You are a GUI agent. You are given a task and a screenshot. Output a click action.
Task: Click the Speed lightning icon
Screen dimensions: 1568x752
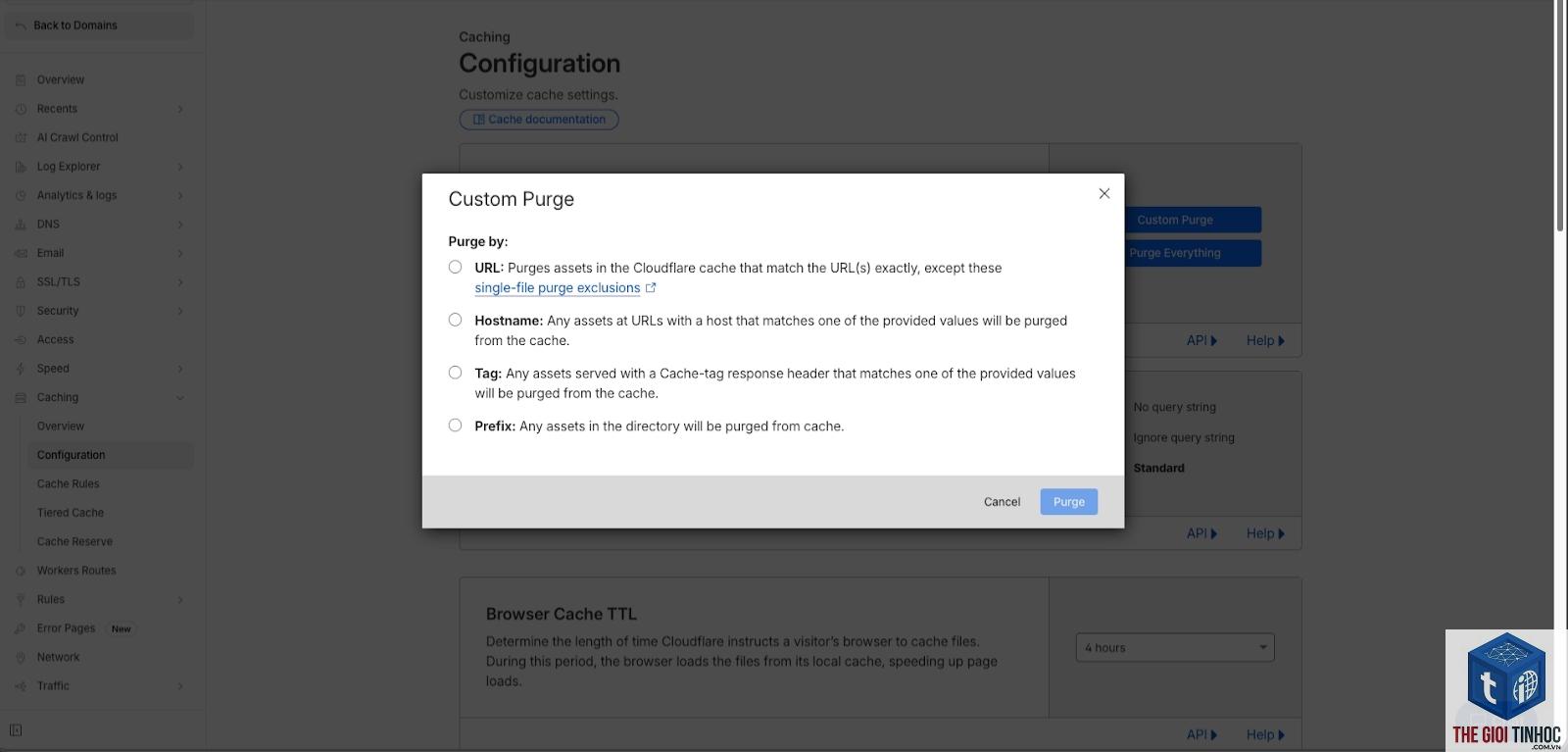coord(21,369)
